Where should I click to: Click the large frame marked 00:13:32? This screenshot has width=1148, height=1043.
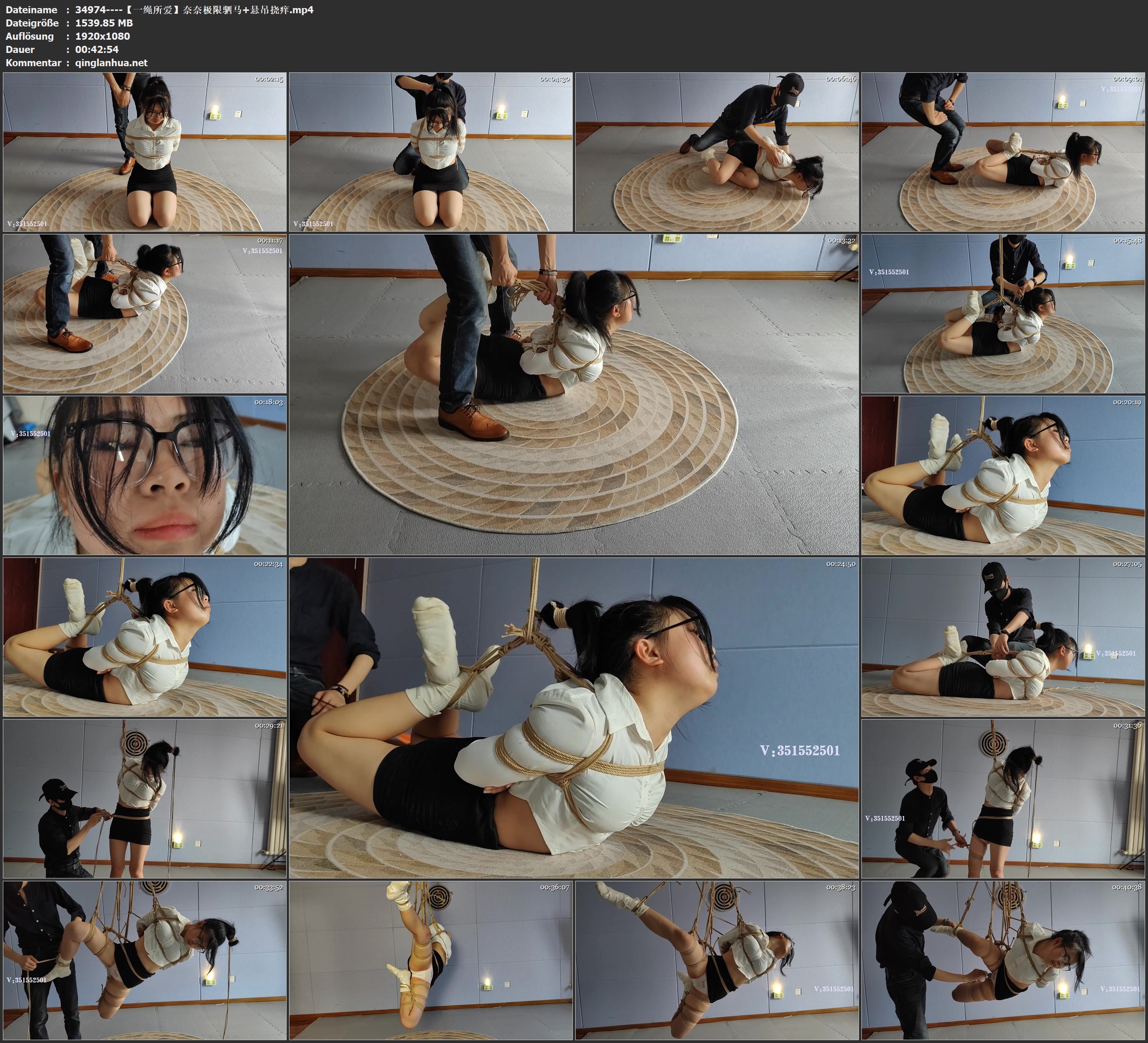[573, 394]
